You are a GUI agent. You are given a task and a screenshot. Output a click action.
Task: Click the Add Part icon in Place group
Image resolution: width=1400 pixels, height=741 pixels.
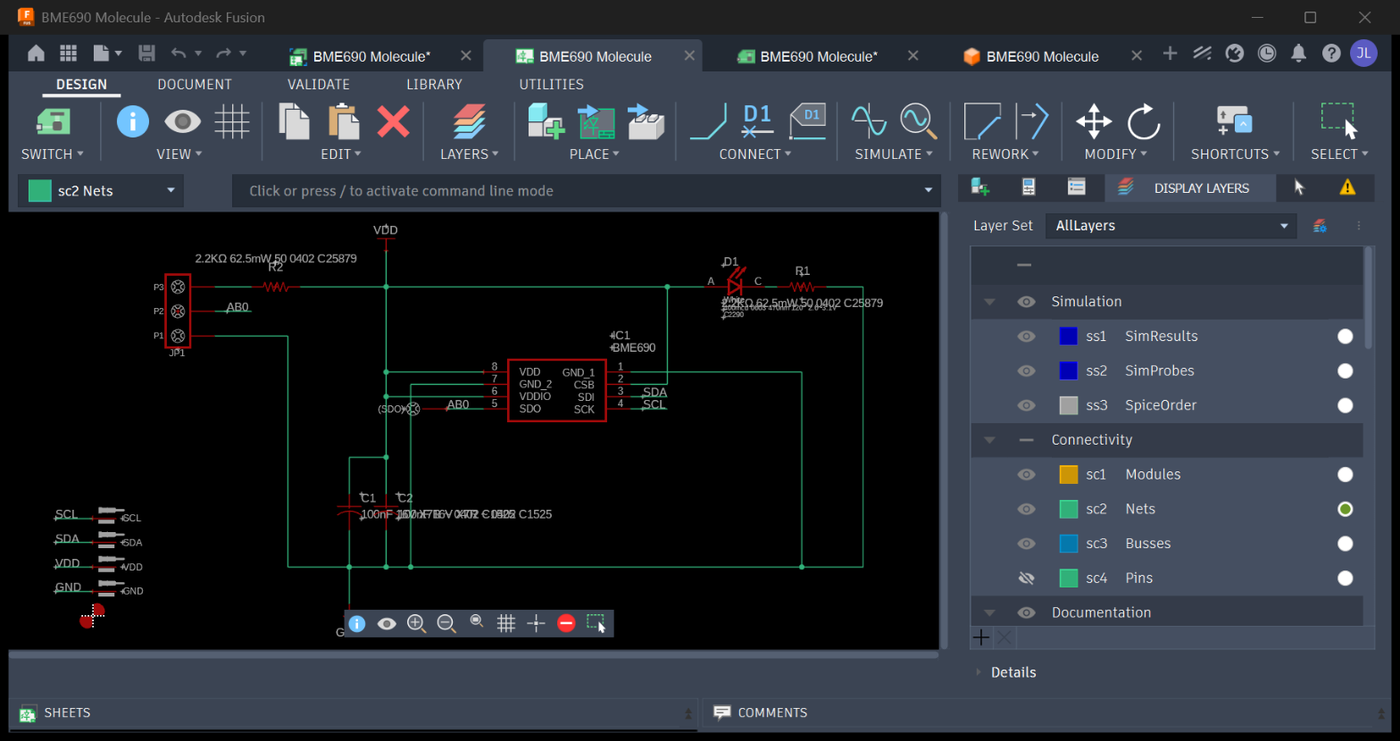pos(546,122)
